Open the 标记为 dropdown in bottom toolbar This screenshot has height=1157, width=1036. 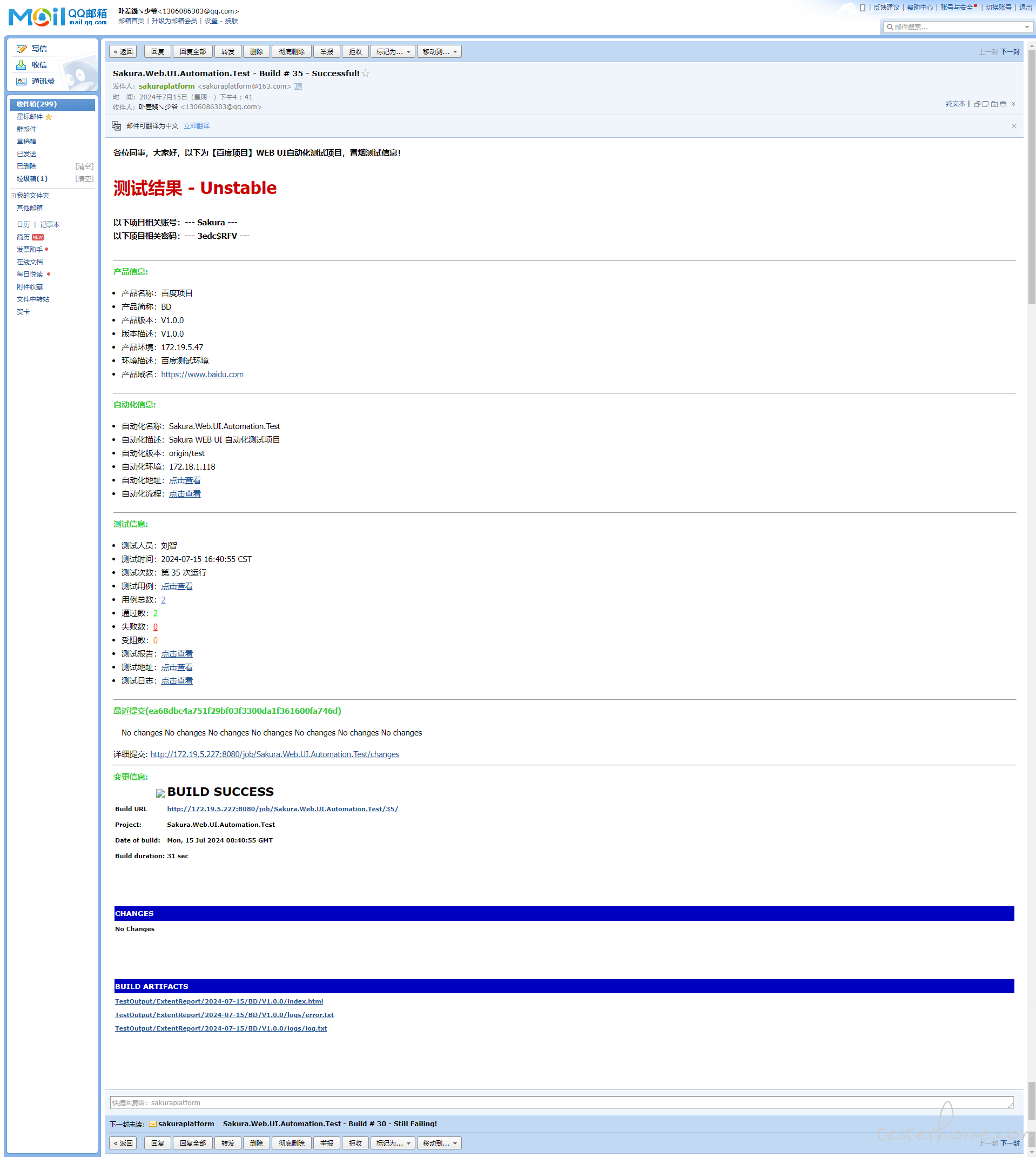coord(393,1143)
